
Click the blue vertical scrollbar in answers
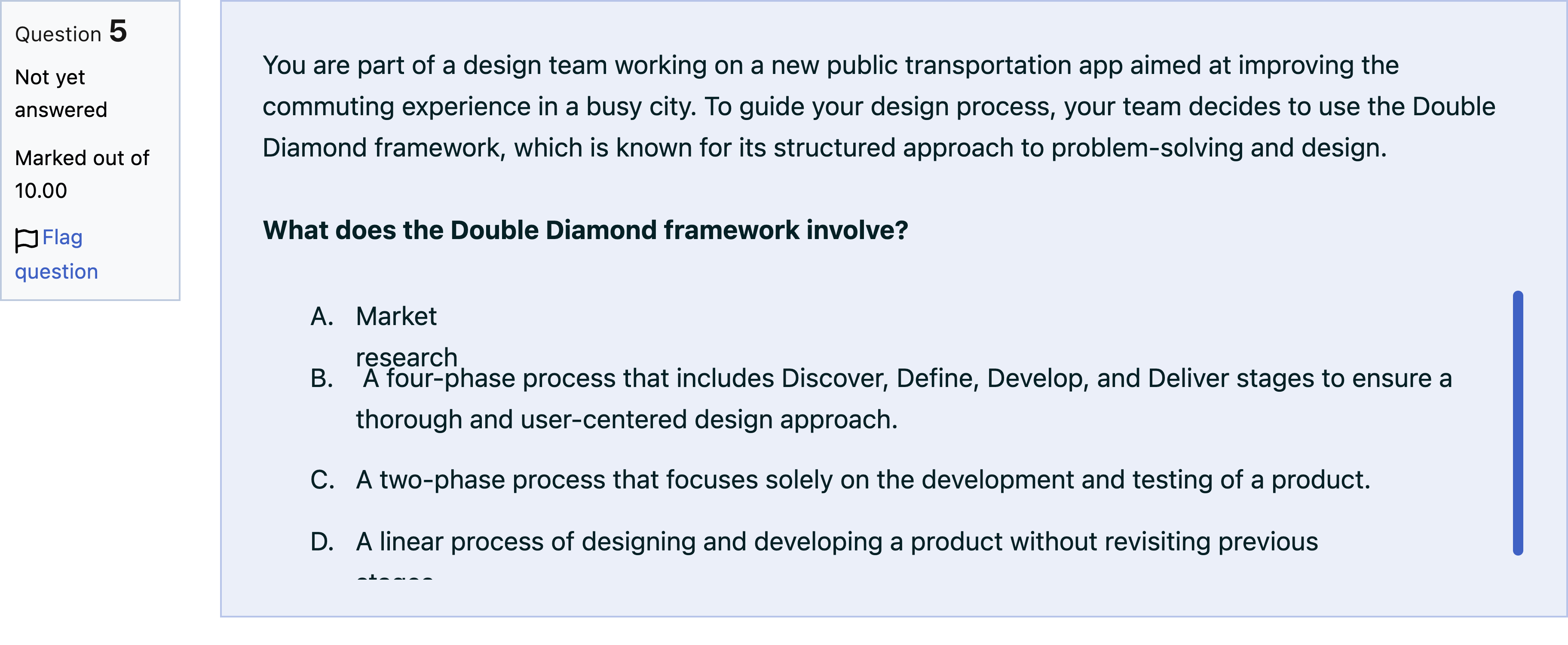tap(1517, 423)
